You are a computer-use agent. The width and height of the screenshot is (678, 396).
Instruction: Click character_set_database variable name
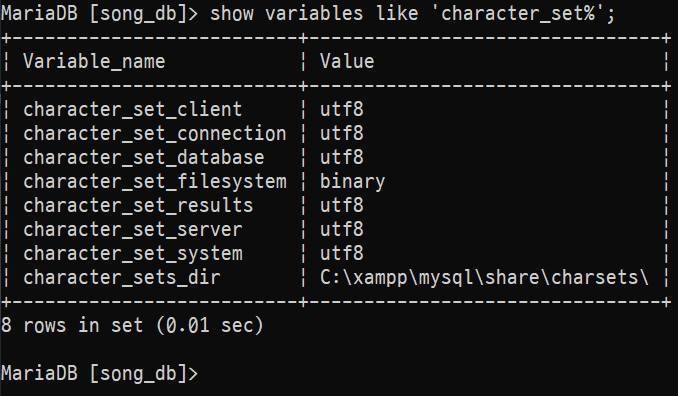[x=144, y=158]
